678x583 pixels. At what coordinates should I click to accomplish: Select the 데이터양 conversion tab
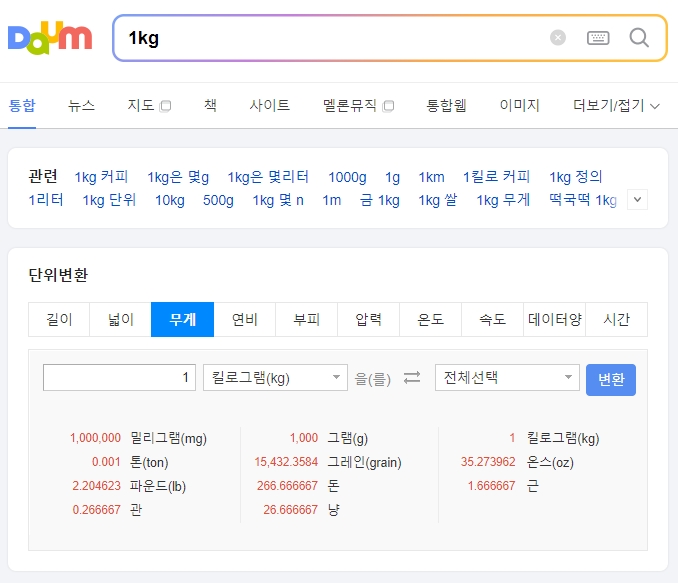coord(554,319)
